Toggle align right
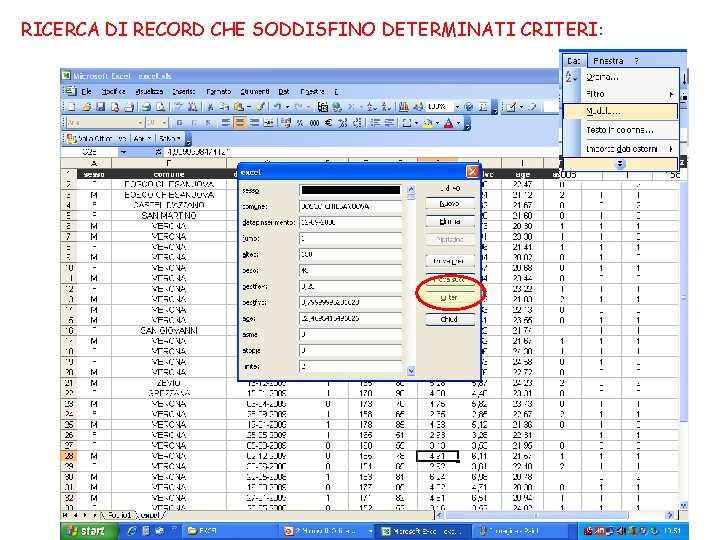 coord(254,123)
